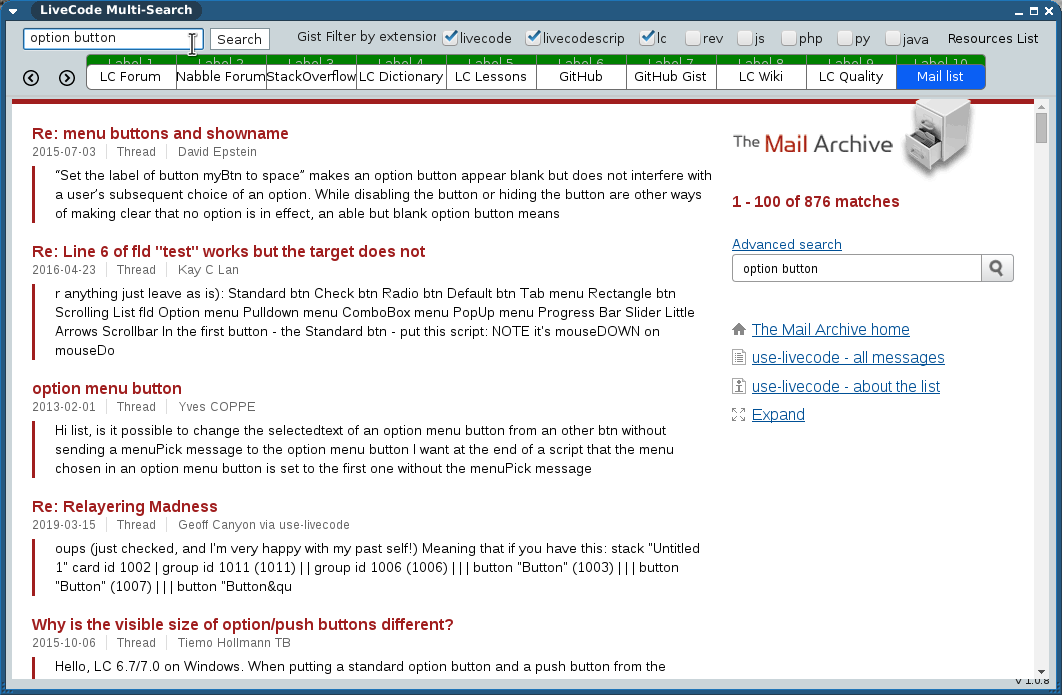Image resolution: width=1062 pixels, height=695 pixels.
Task: Open Re: Line 6 of fld test result
Action: pyautogui.click(x=228, y=251)
